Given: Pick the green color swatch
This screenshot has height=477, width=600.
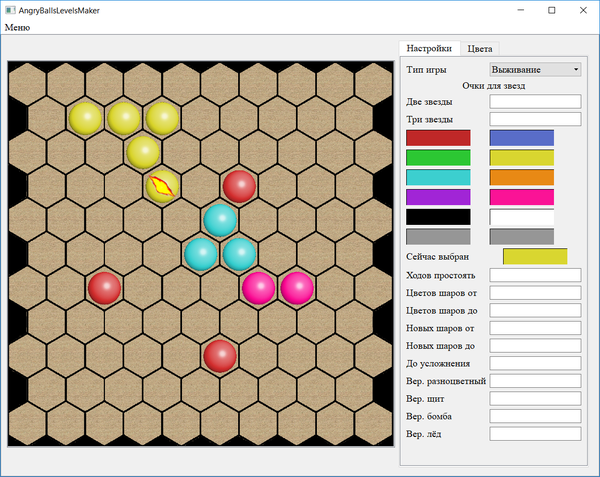Looking at the screenshot, I should click(438, 157).
